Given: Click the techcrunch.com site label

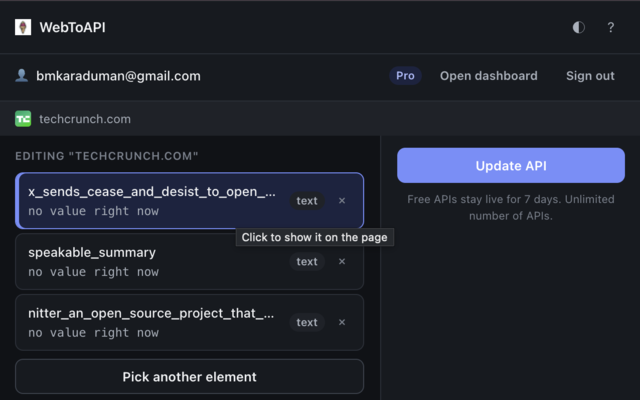Looking at the screenshot, I should coord(85,119).
